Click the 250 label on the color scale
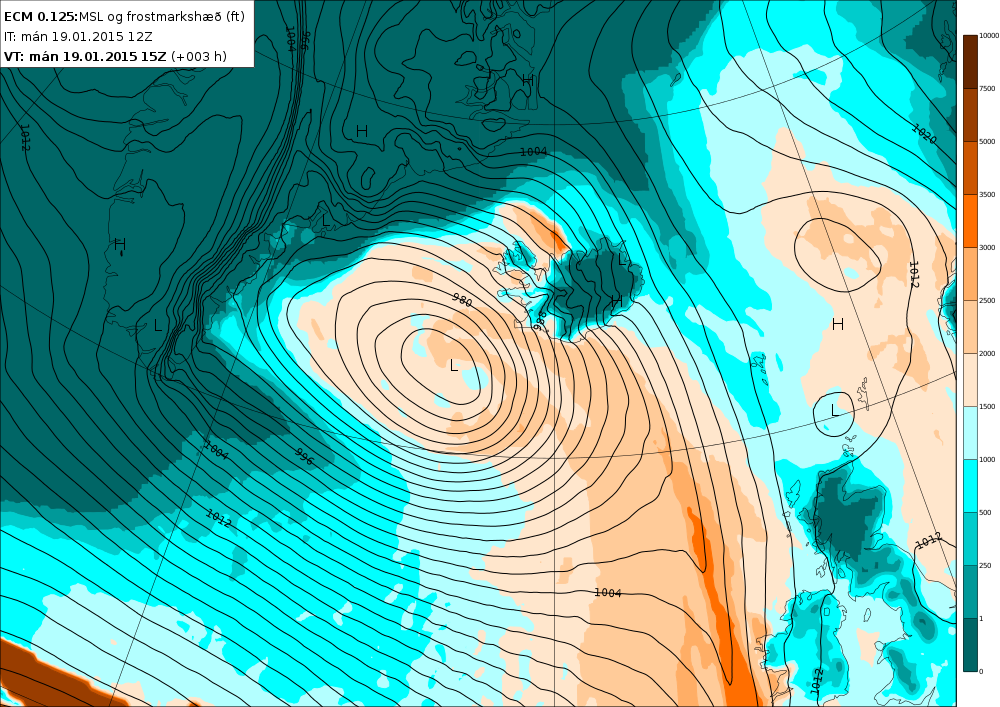 985,565
